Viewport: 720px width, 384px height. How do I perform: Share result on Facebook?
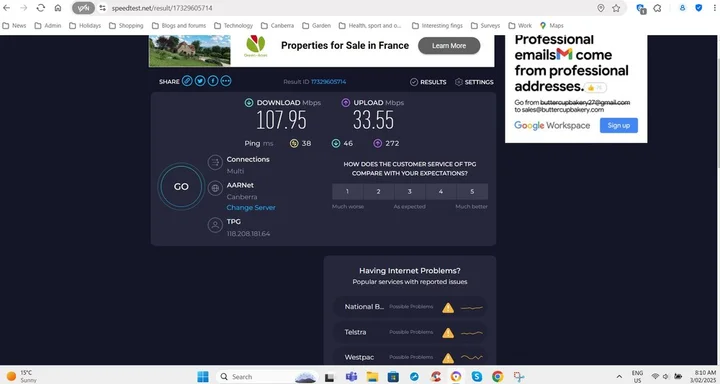pos(213,81)
